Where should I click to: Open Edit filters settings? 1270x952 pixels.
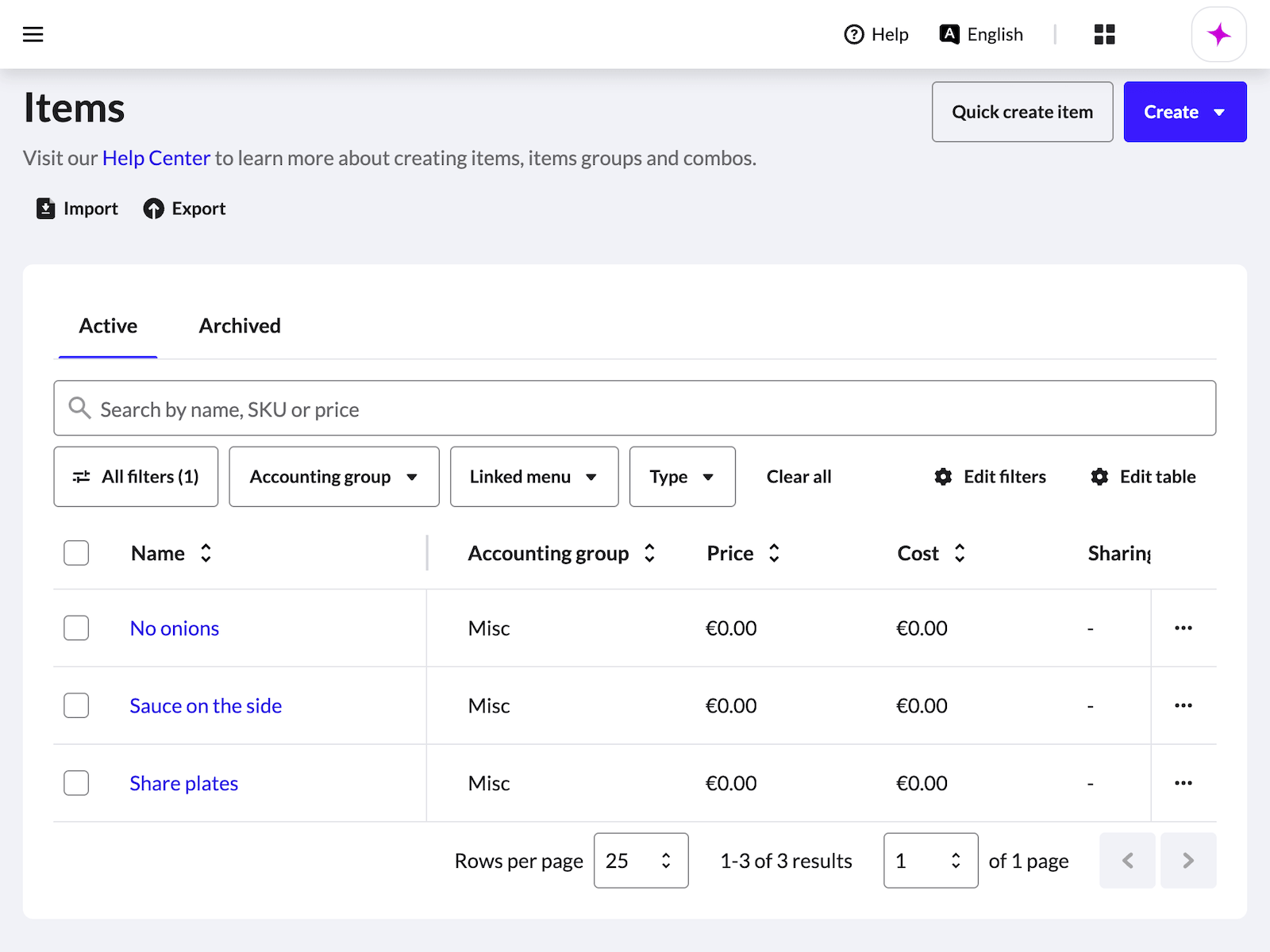990,477
